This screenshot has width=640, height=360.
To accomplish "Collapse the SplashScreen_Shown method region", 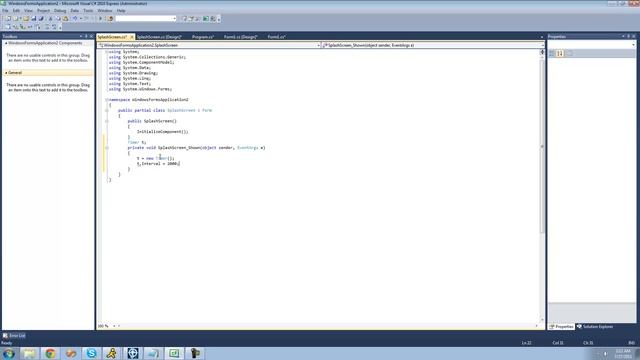I will coord(107,148).
